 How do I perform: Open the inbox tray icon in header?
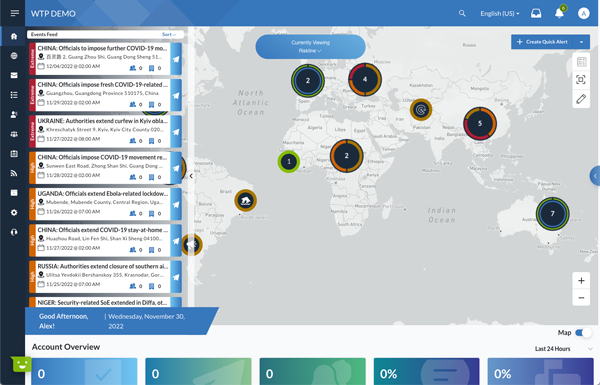click(x=536, y=13)
